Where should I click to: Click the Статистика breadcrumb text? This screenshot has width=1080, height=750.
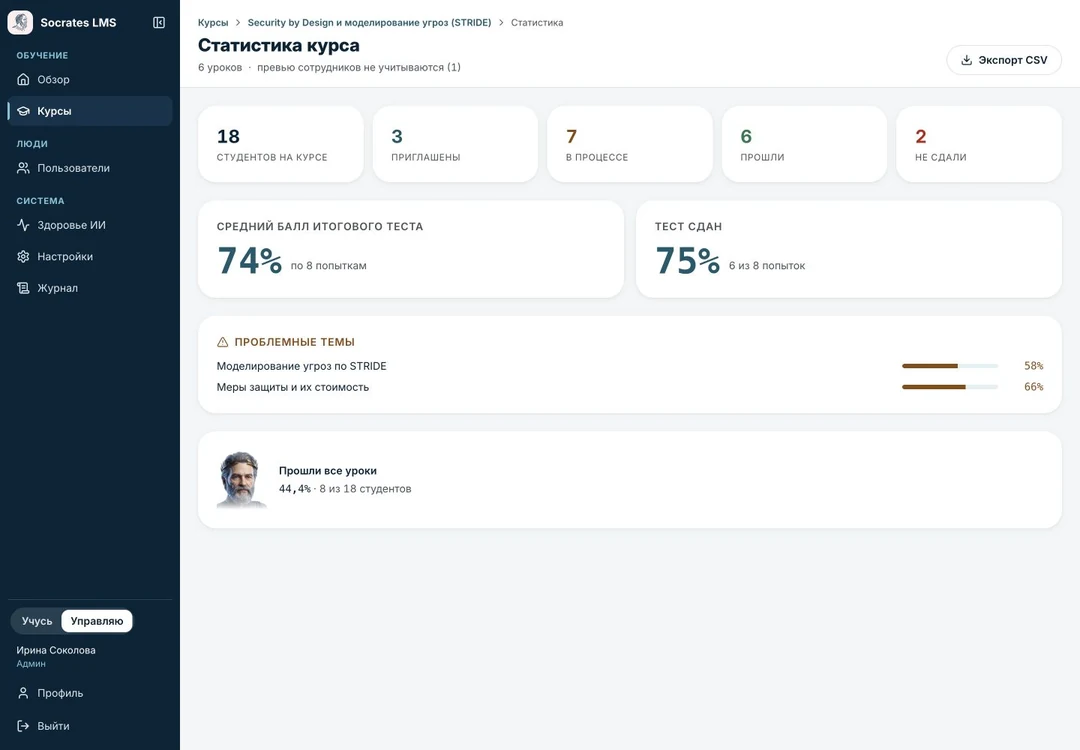(x=537, y=23)
